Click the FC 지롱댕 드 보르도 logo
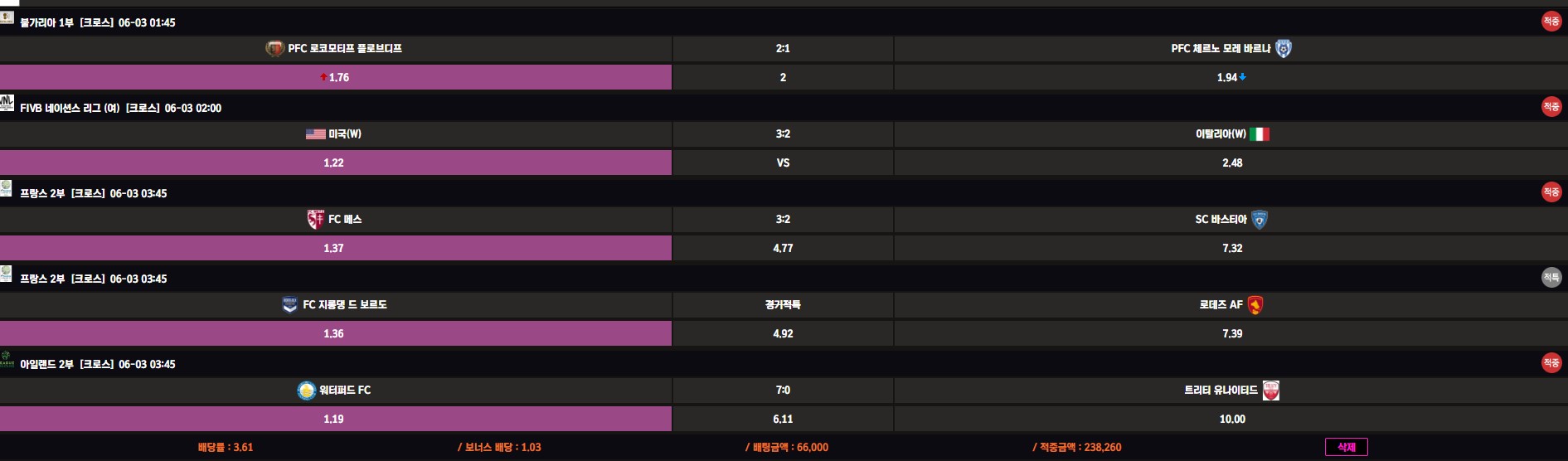The image size is (1568, 461). coord(289,305)
